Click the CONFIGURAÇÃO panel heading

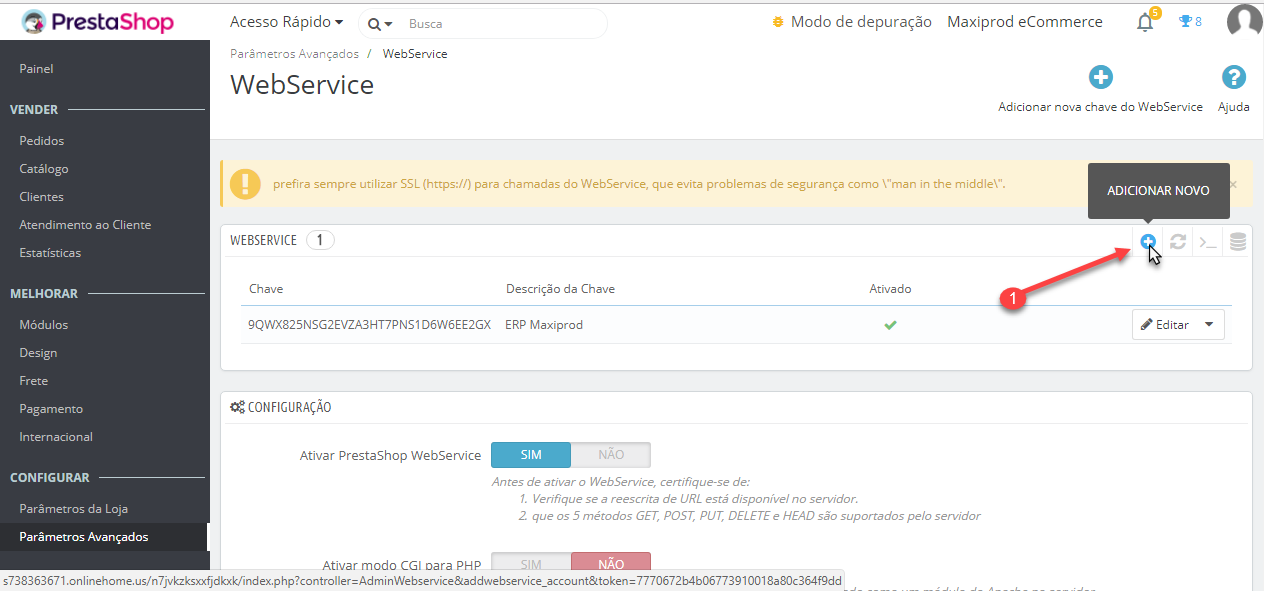281,407
